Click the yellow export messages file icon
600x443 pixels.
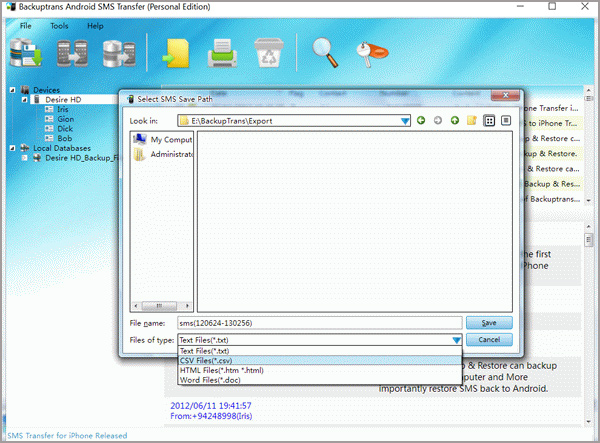pyautogui.click(x=176, y=53)
